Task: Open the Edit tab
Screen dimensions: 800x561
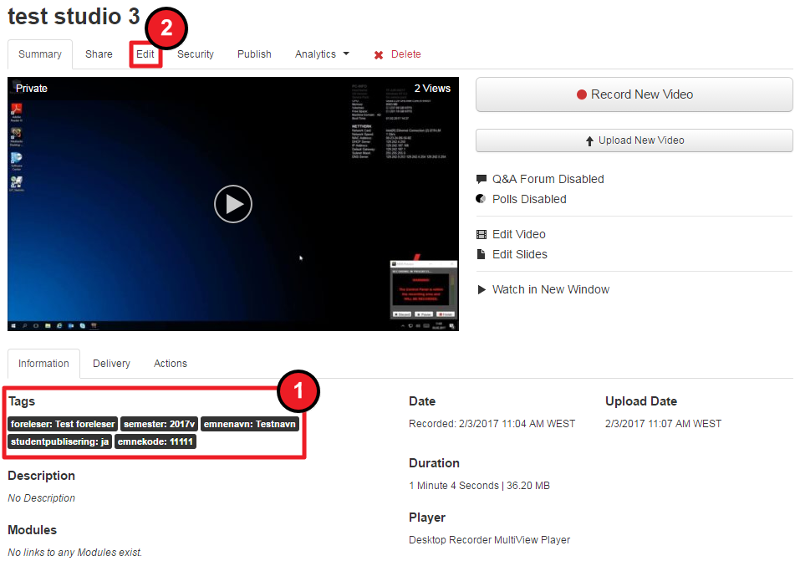Action: pos(146,54)
